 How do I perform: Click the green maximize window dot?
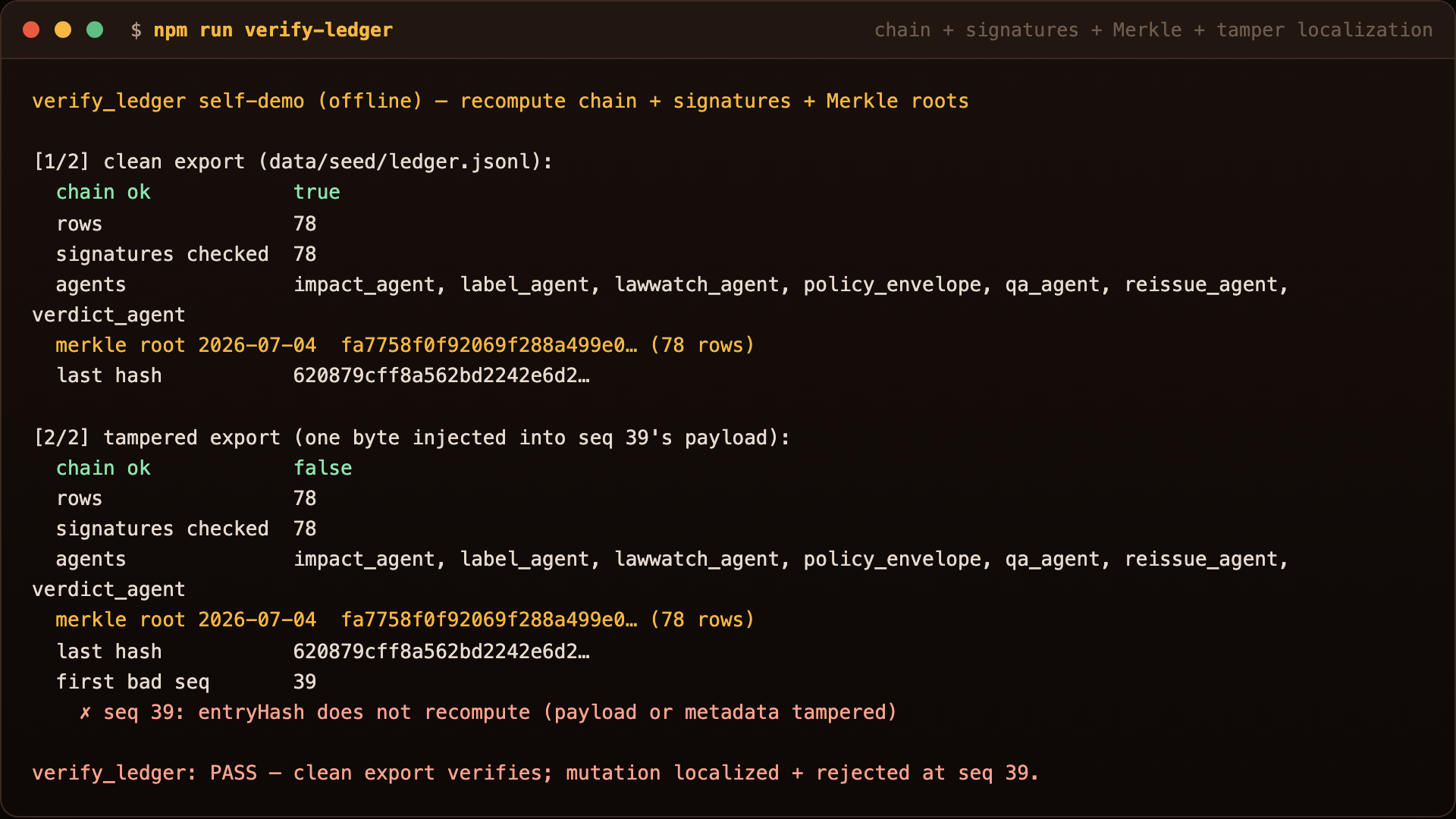tap(95, 30)
